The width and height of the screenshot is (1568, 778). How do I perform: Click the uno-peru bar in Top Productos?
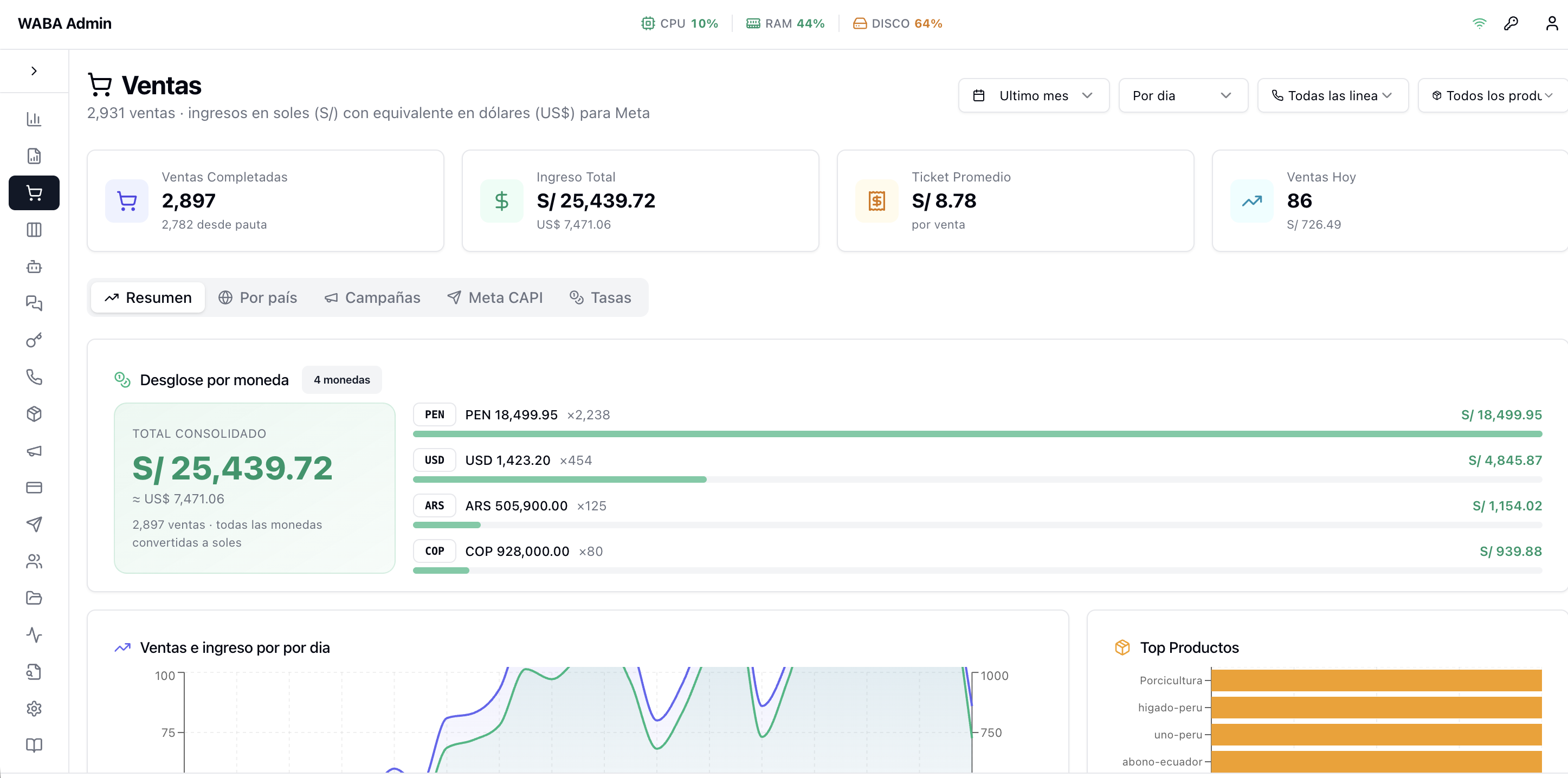(1376, 735)
